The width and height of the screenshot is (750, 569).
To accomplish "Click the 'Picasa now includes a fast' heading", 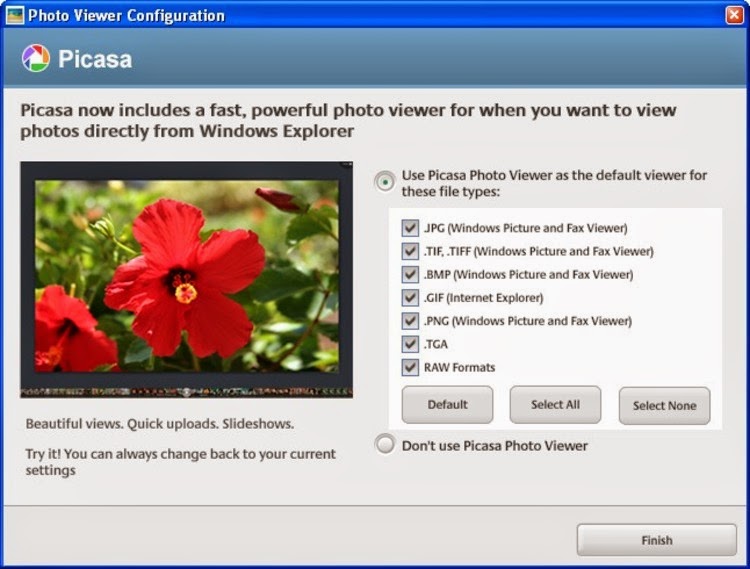I will [x=348, y=120].
